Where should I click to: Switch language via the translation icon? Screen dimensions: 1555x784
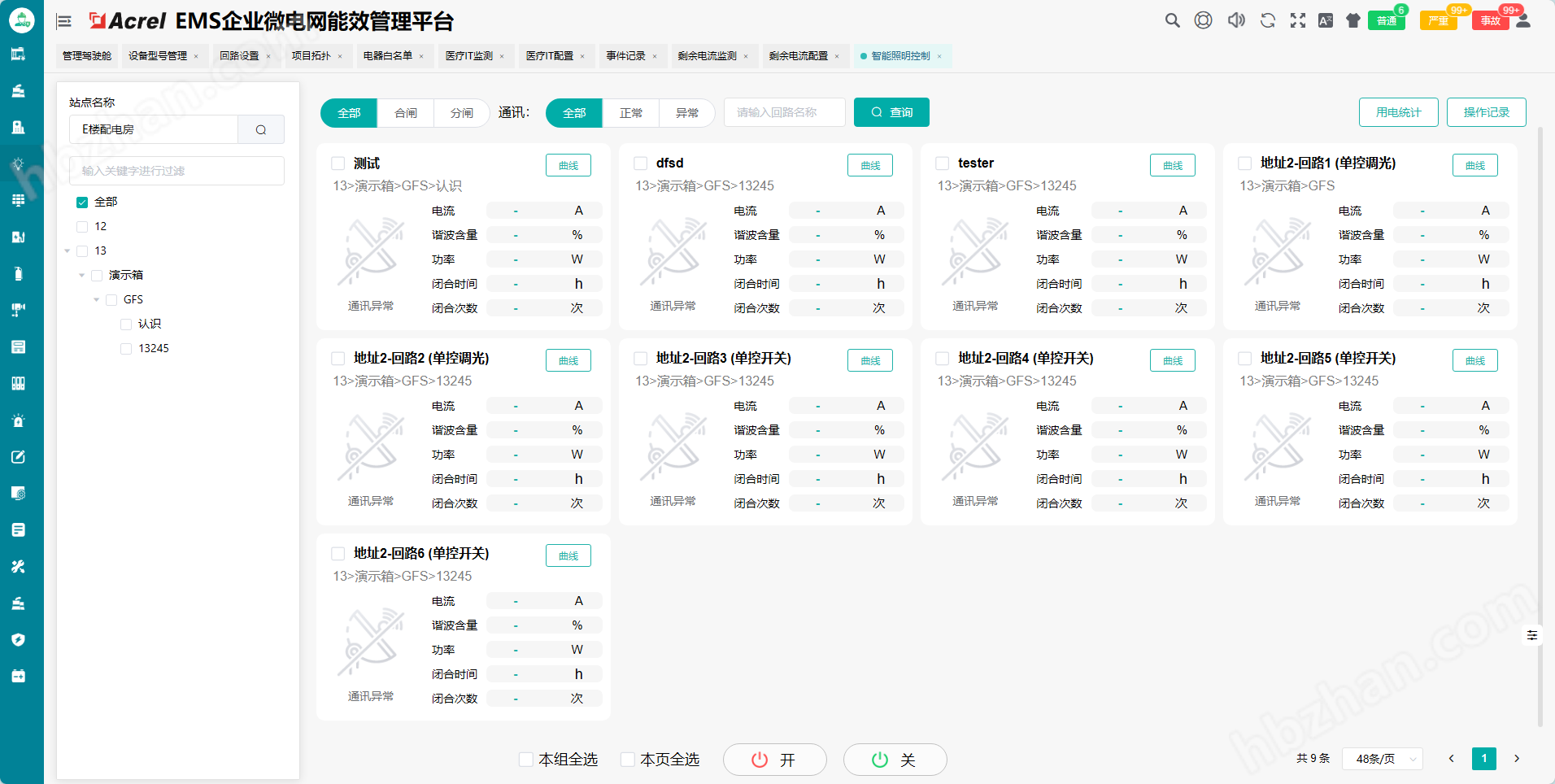[x=1326, y=20]
